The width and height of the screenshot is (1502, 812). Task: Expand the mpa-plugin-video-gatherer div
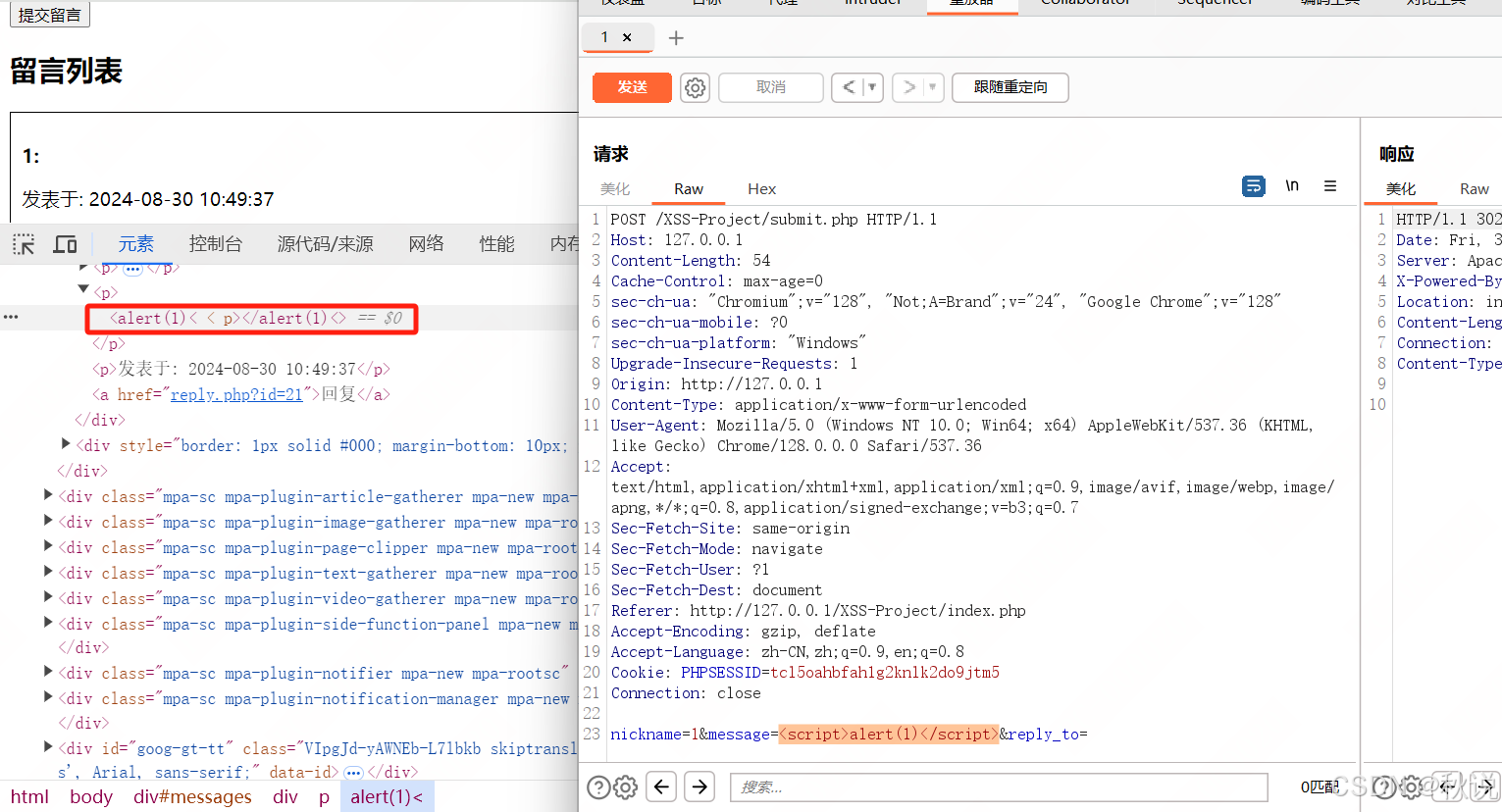pos(48,597)
